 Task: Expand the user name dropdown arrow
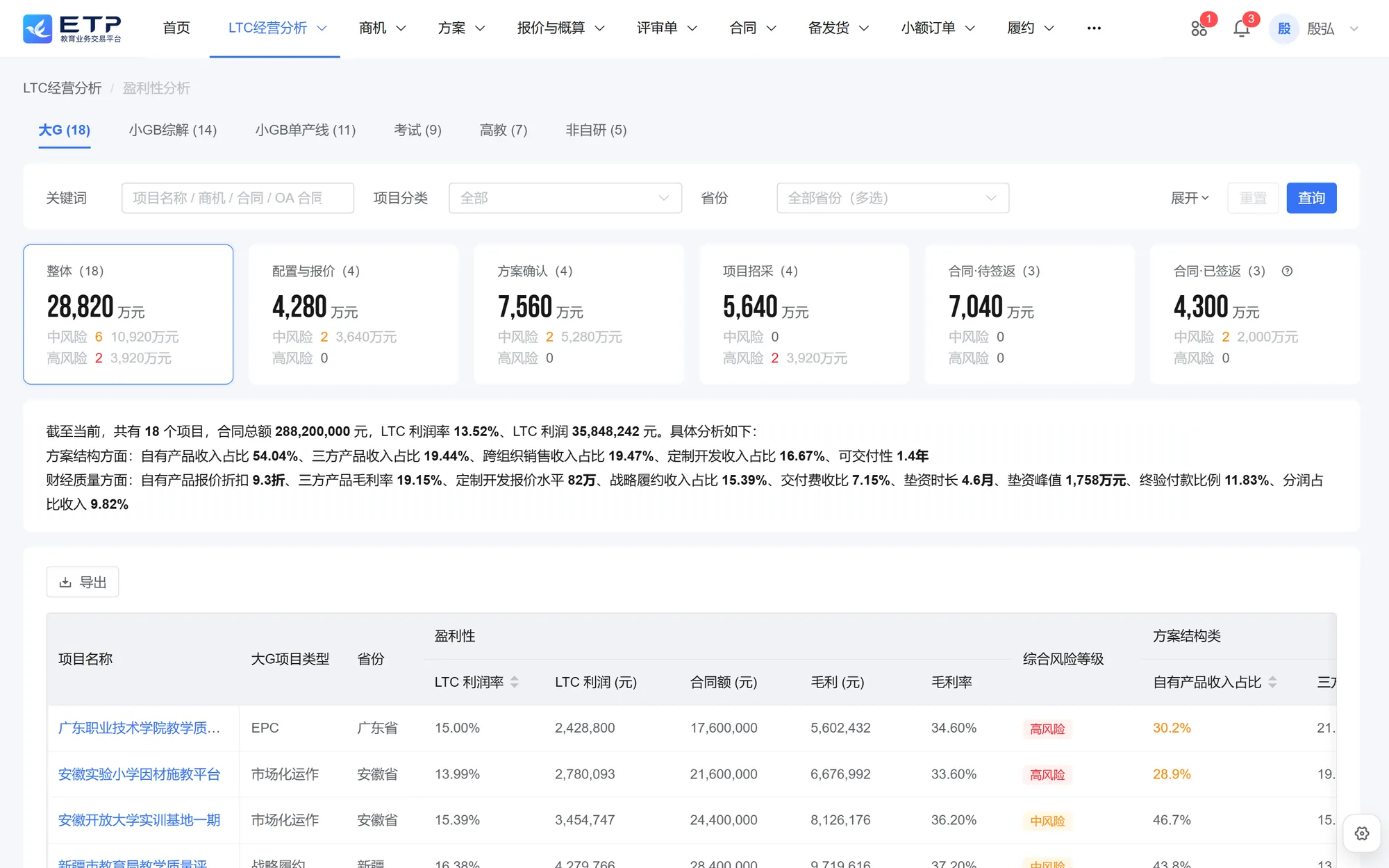click(x=1354, y=28)
